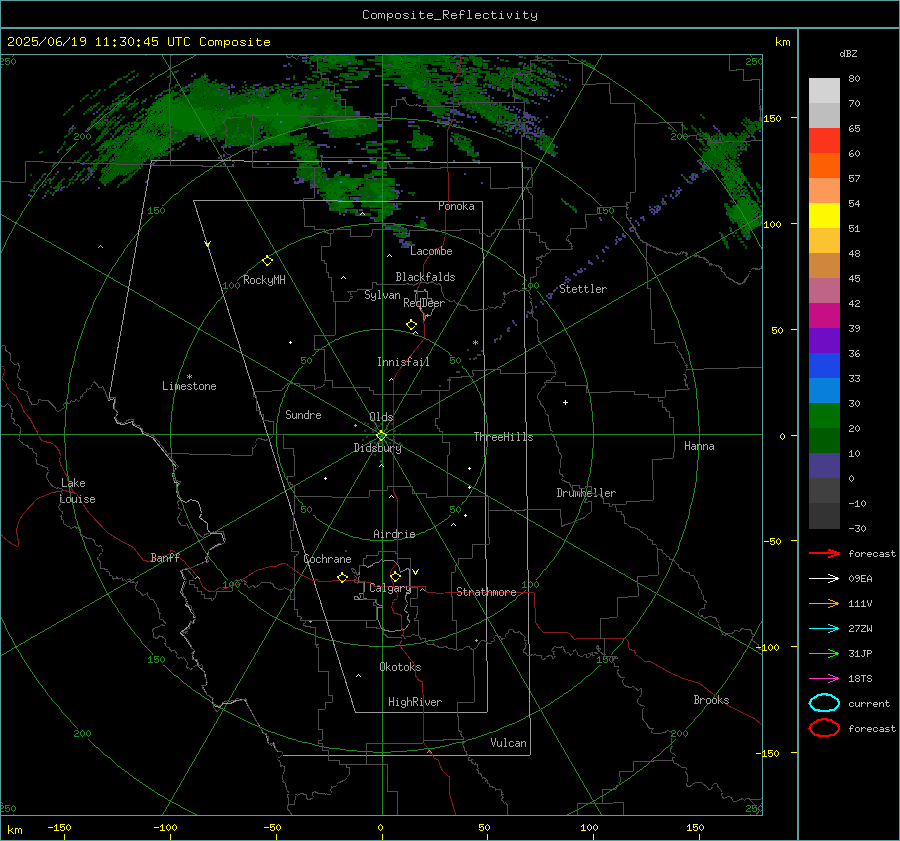Image resolution: width=900 pixels, height=841 pixels.
Task: Click the yellow diamond marker beside RockyMH
Action: 267,261
